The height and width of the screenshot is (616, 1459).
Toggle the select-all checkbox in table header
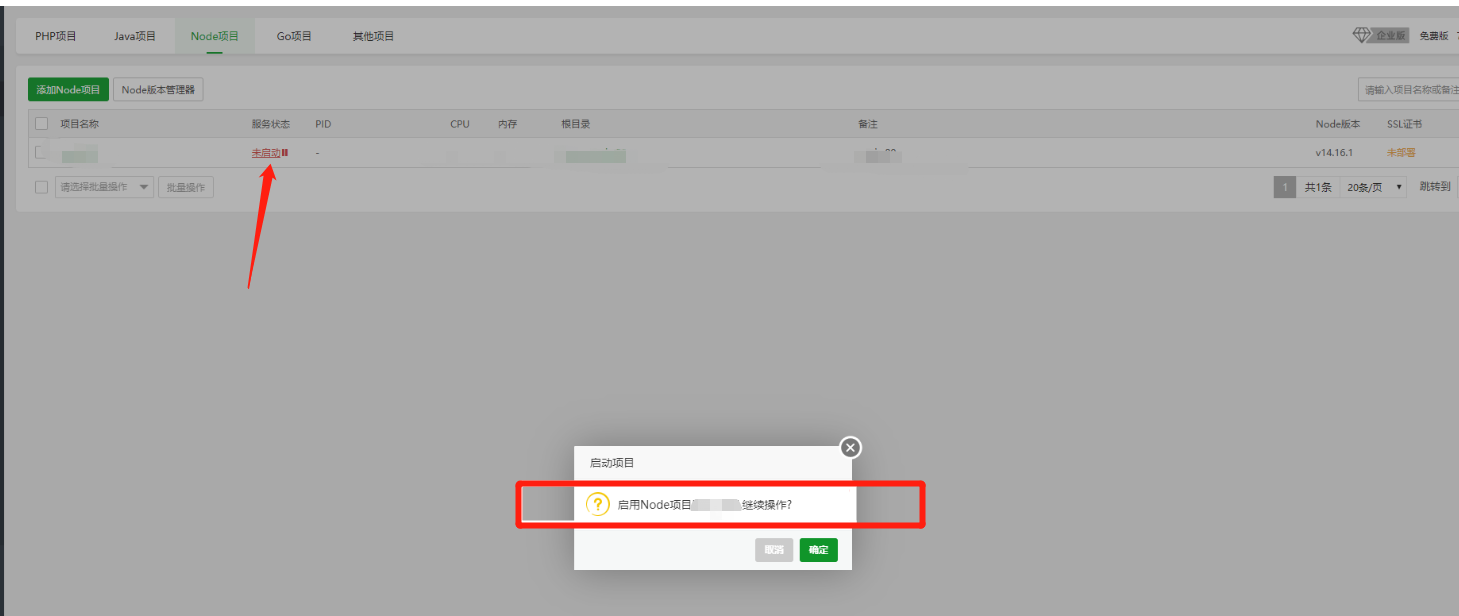pos(41,124)
